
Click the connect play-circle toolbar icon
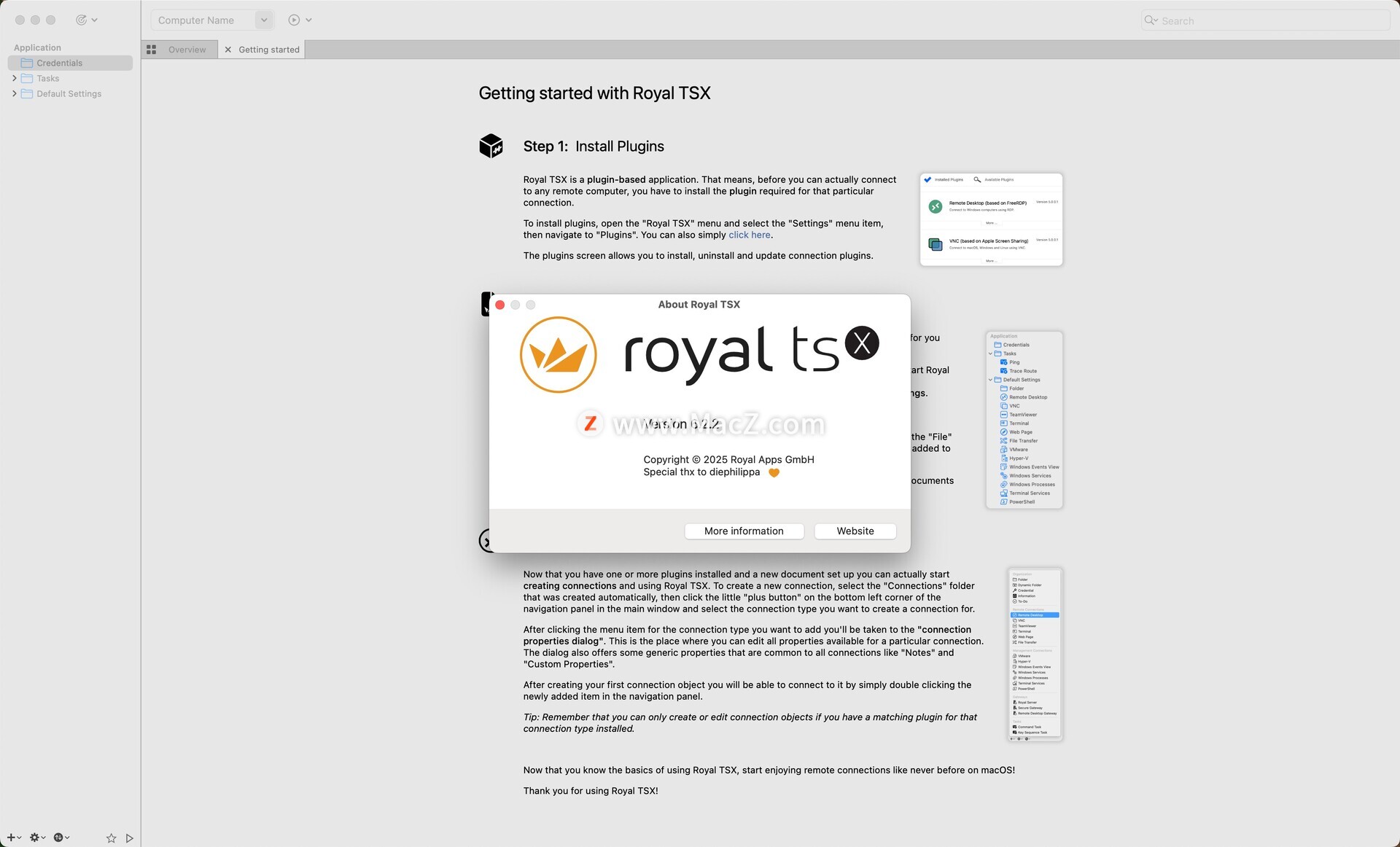(294, 20)
